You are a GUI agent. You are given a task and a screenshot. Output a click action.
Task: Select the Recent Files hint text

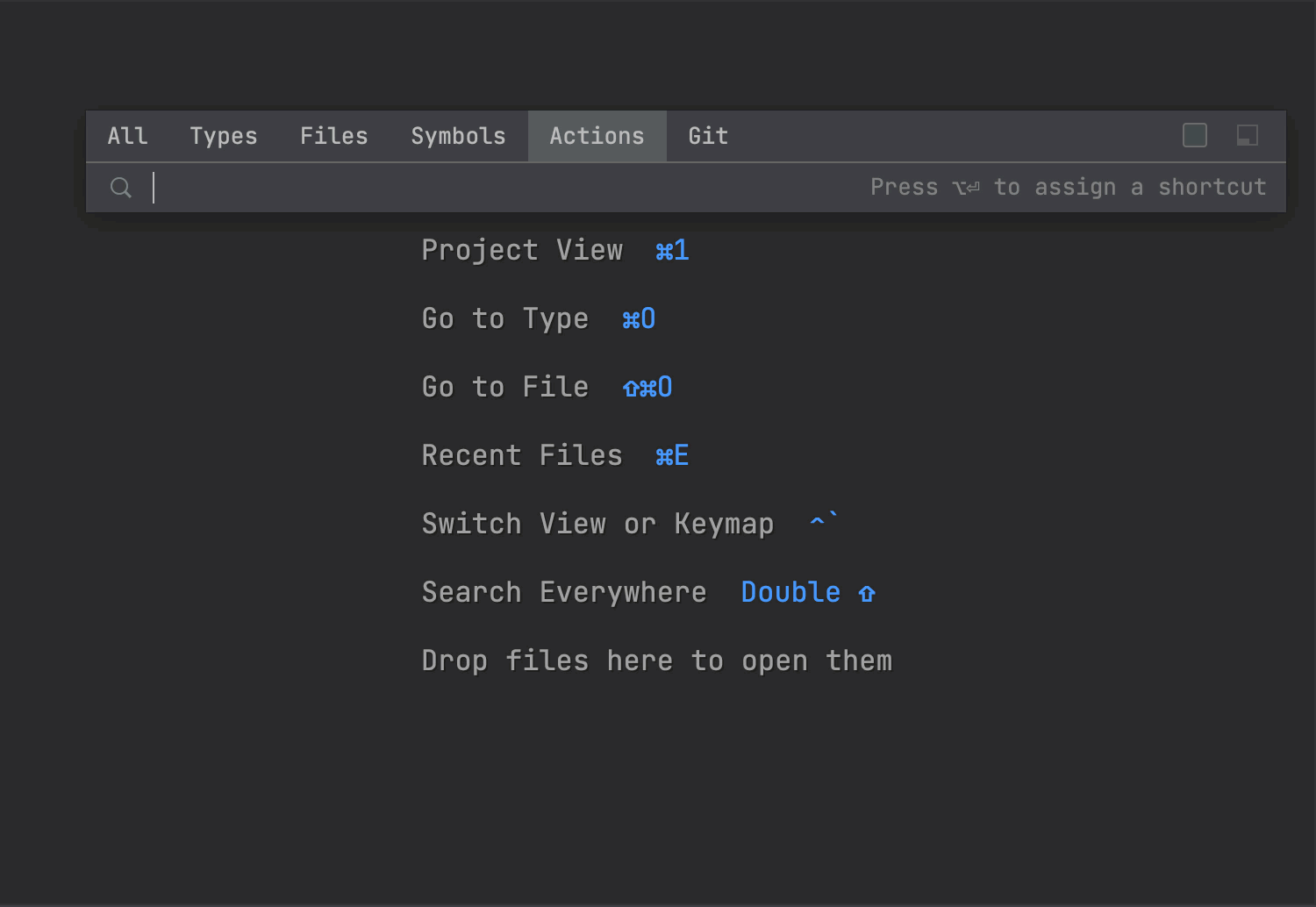(522, 455)
